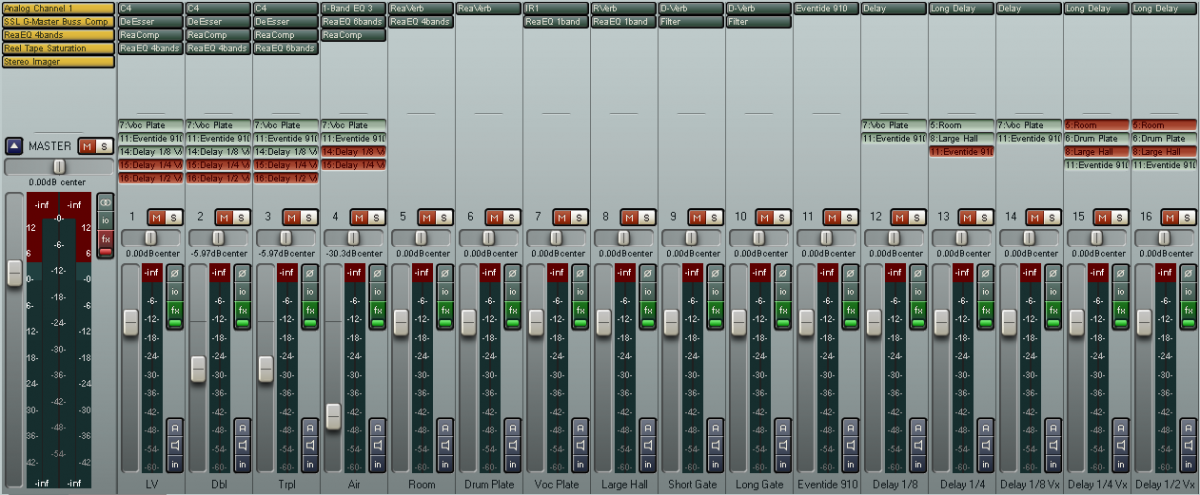Screen dimensions: 1200x495
Task: Open IR1 plugin on Voc Plate track
Action: click(x=556, y=8)
